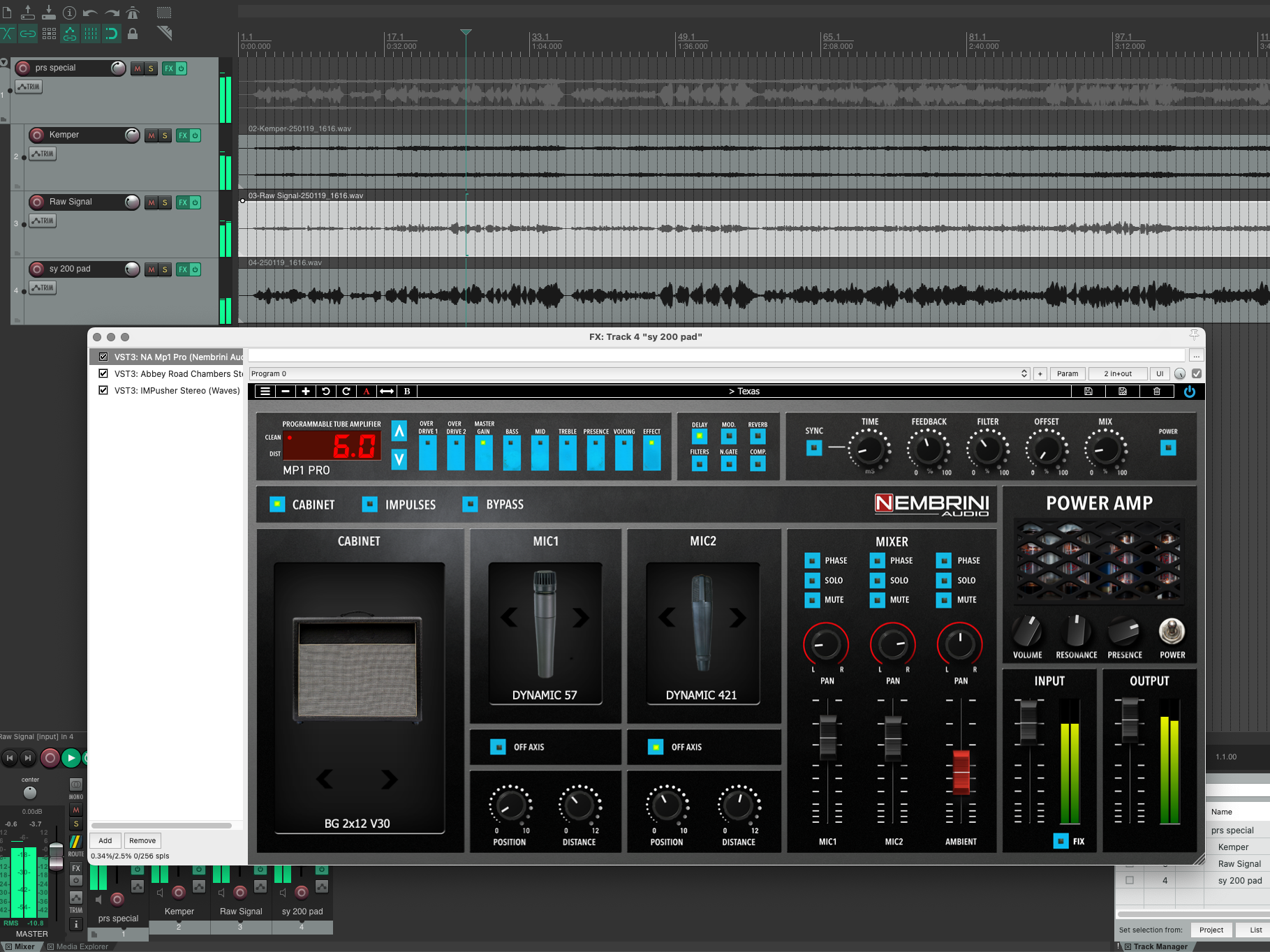Toggle the delay SYNC switch
This screenshot has height=952, width=1270.
[x=814, y=447]
